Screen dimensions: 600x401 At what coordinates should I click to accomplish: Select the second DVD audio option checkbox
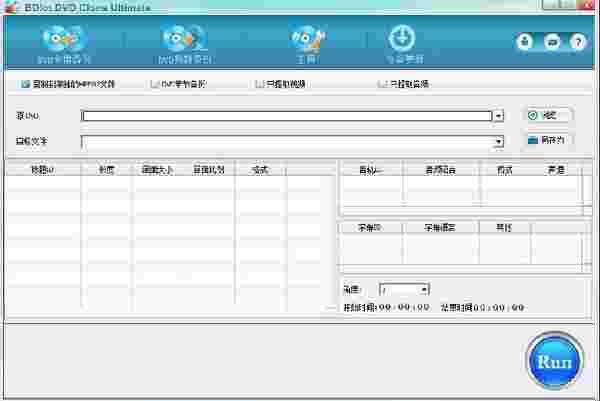coord(155,84)
